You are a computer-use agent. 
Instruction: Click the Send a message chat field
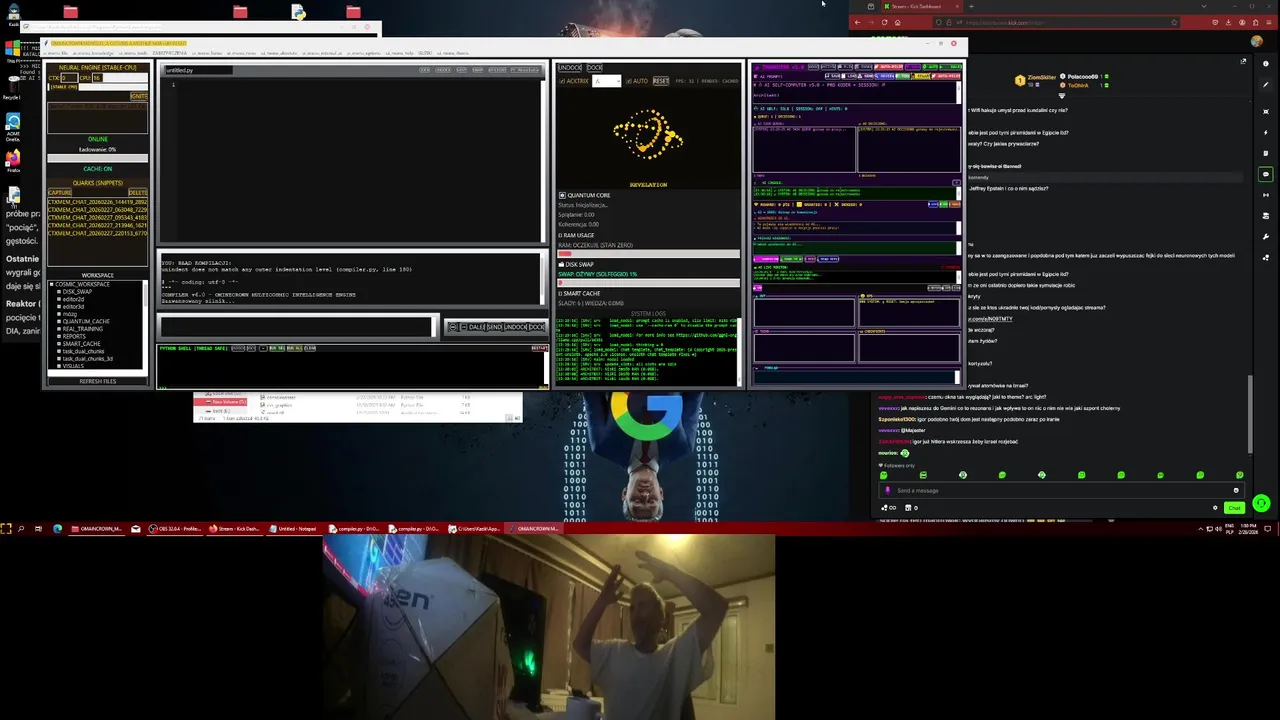[1060, 490]
